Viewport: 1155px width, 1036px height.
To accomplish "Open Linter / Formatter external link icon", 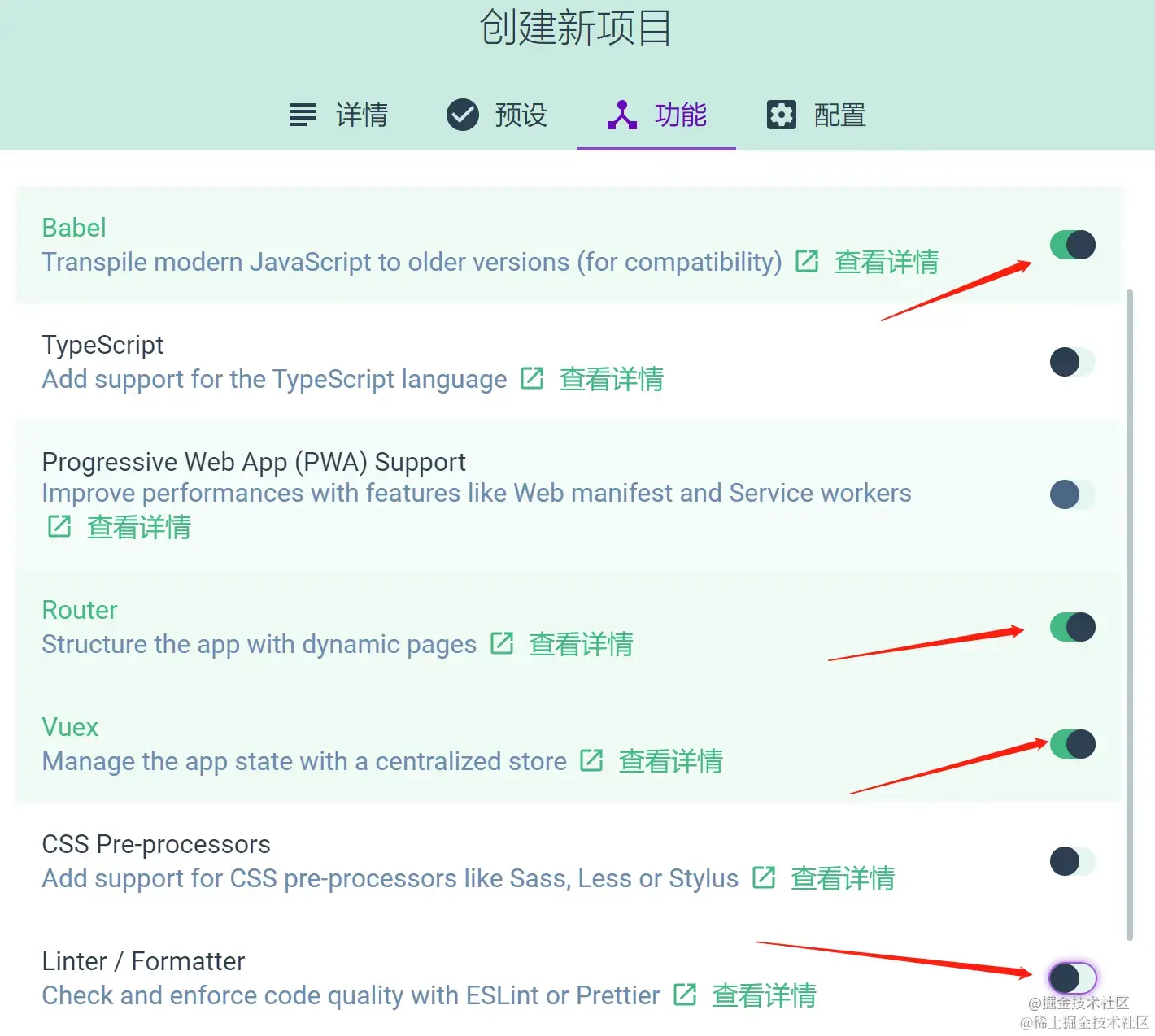I will 685,995.
